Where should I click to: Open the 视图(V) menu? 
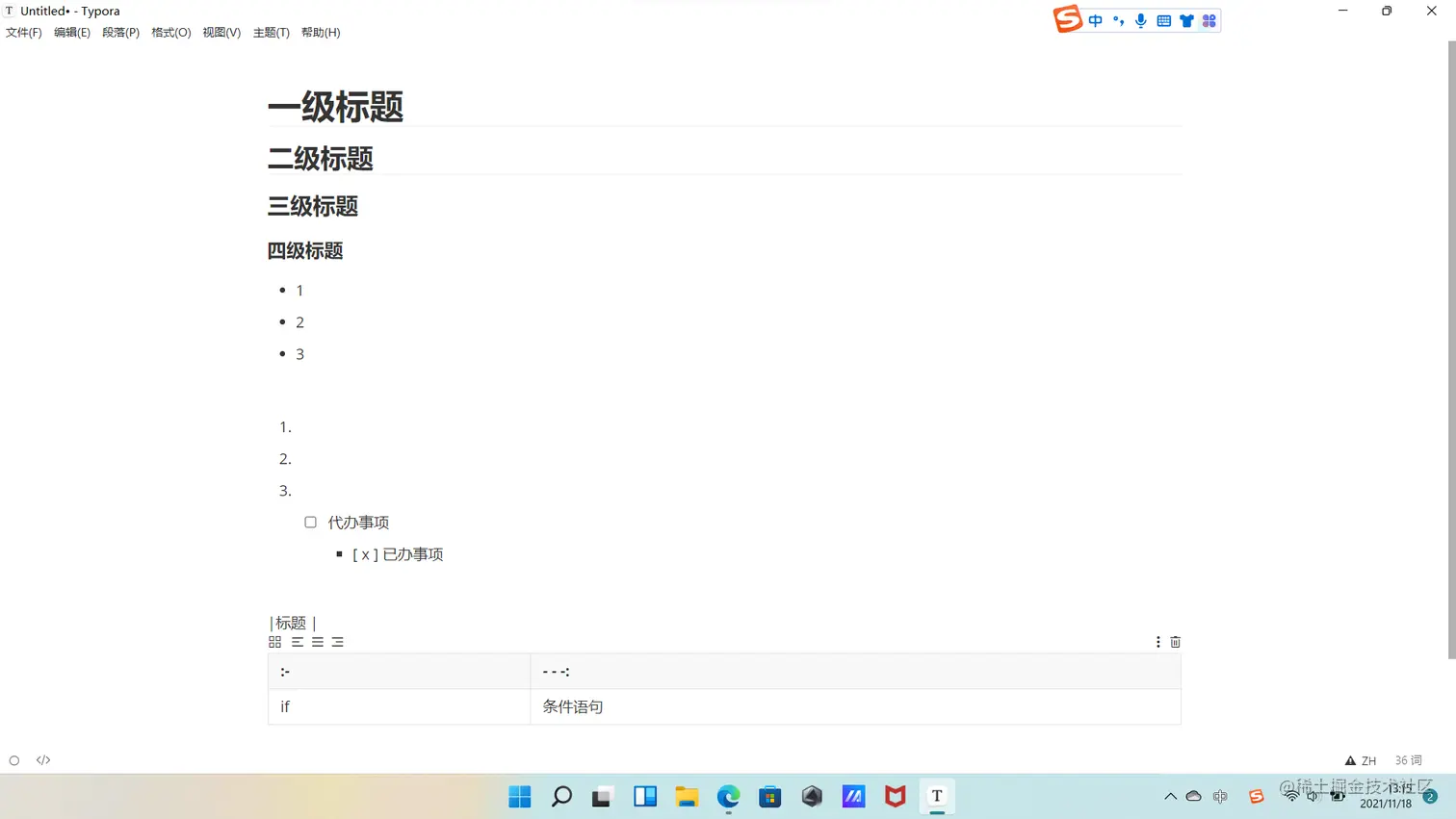(x=221, y=33)
